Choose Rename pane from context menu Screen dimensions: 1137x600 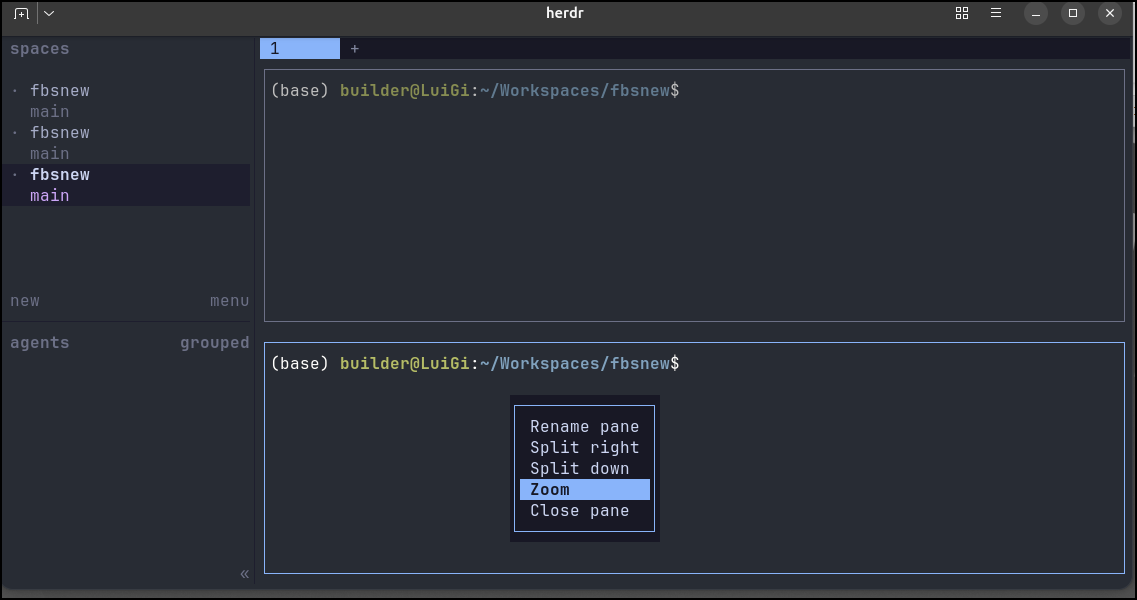584,427
